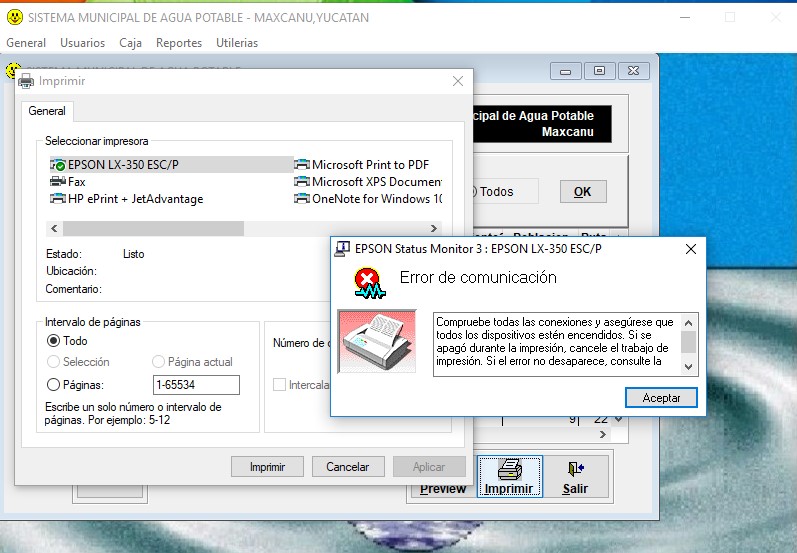
Task: Click the OK button in background window
Action: pos(583,192)
